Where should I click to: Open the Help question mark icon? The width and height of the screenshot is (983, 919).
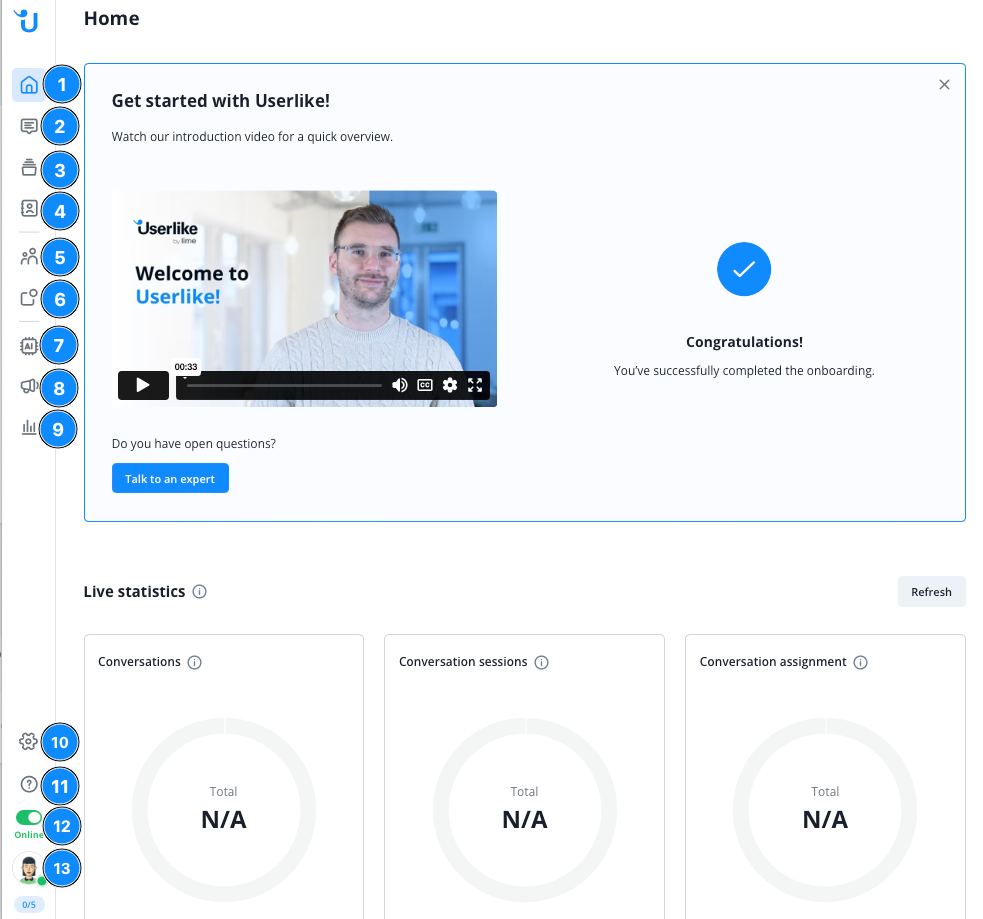coord(29,784)
